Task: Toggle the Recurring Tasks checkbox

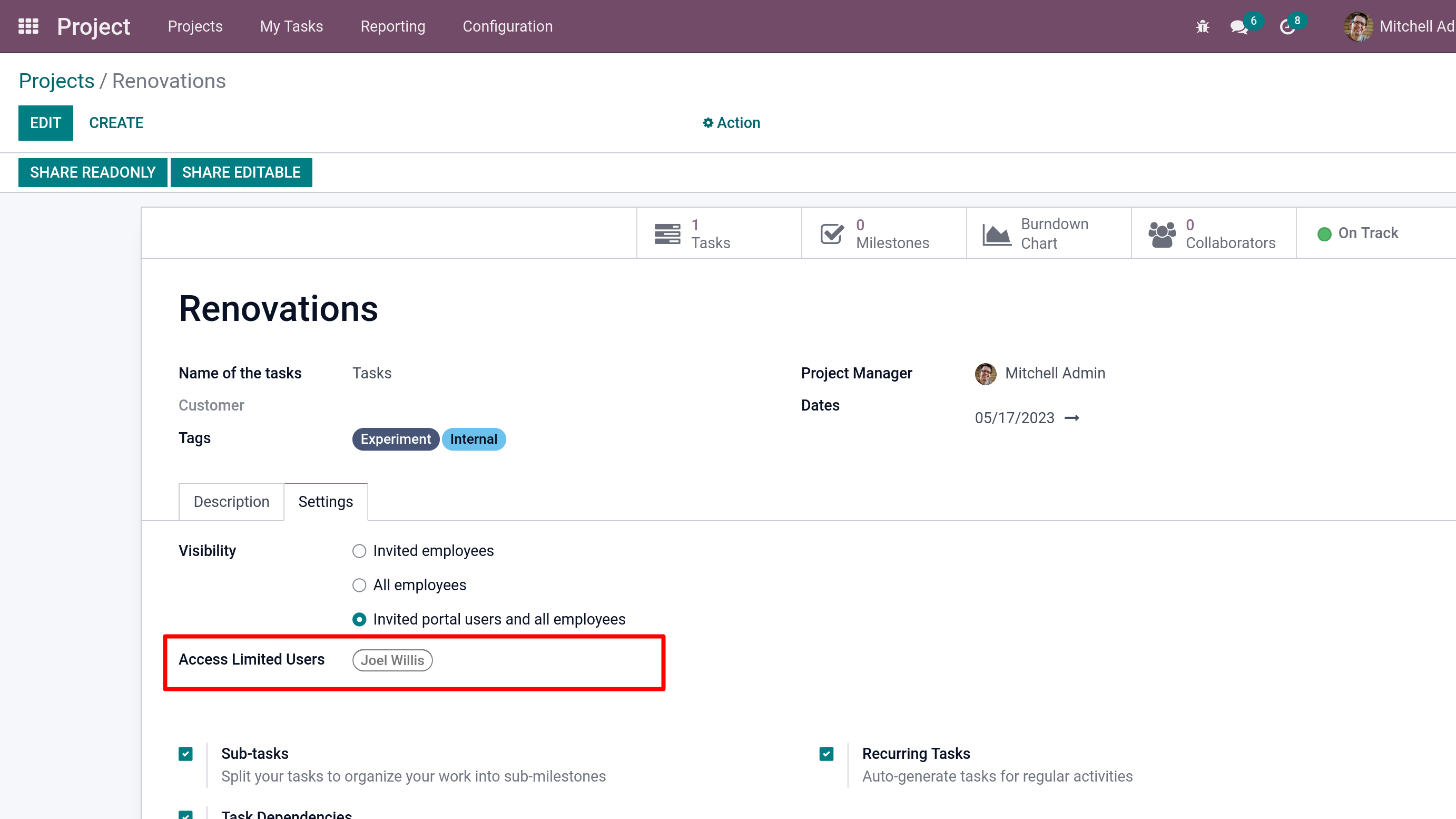Action: click(x=827, y=754)
